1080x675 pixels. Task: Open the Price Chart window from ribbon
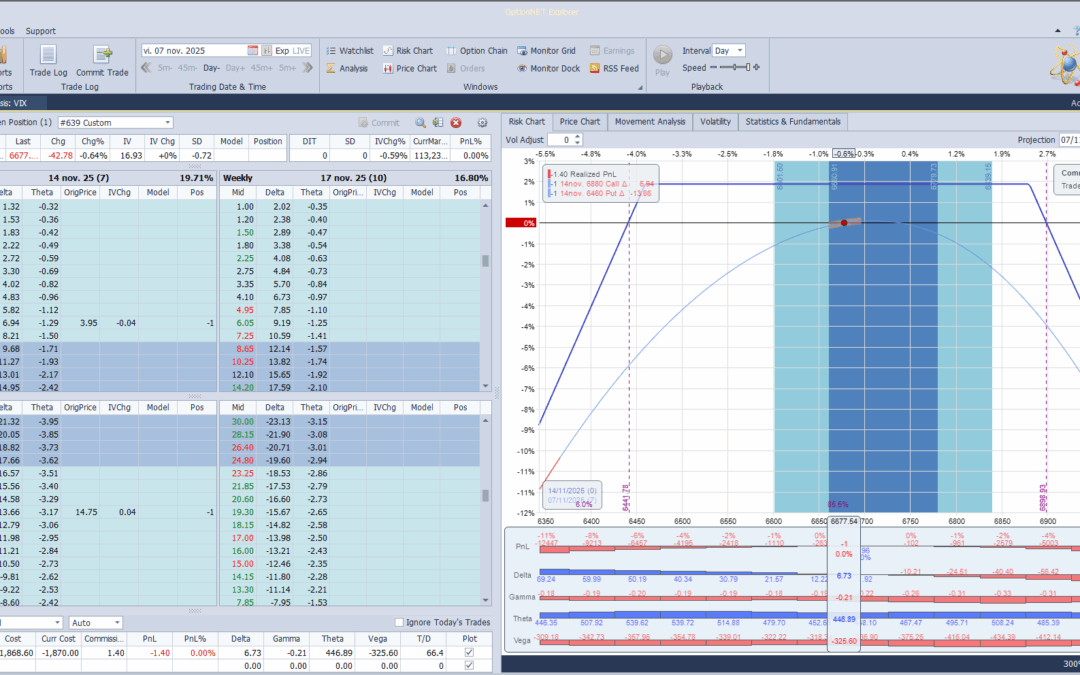tap(410, 68)
